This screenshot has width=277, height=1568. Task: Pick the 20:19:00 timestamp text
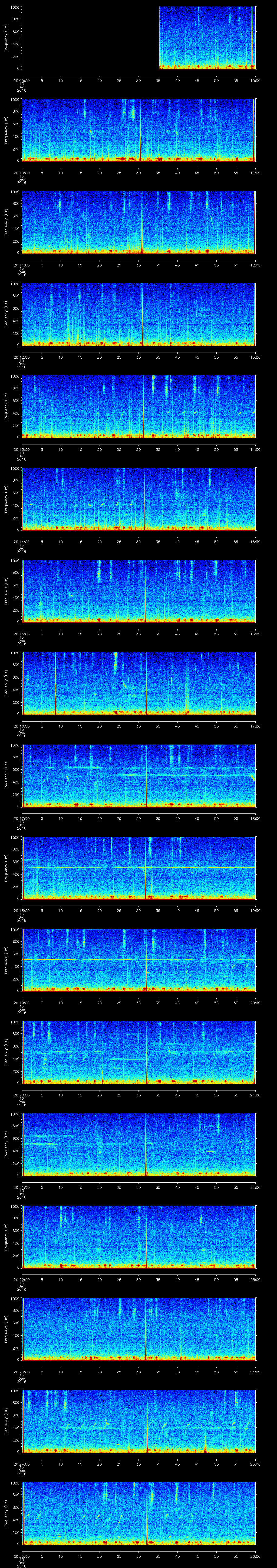[21, 1003]
